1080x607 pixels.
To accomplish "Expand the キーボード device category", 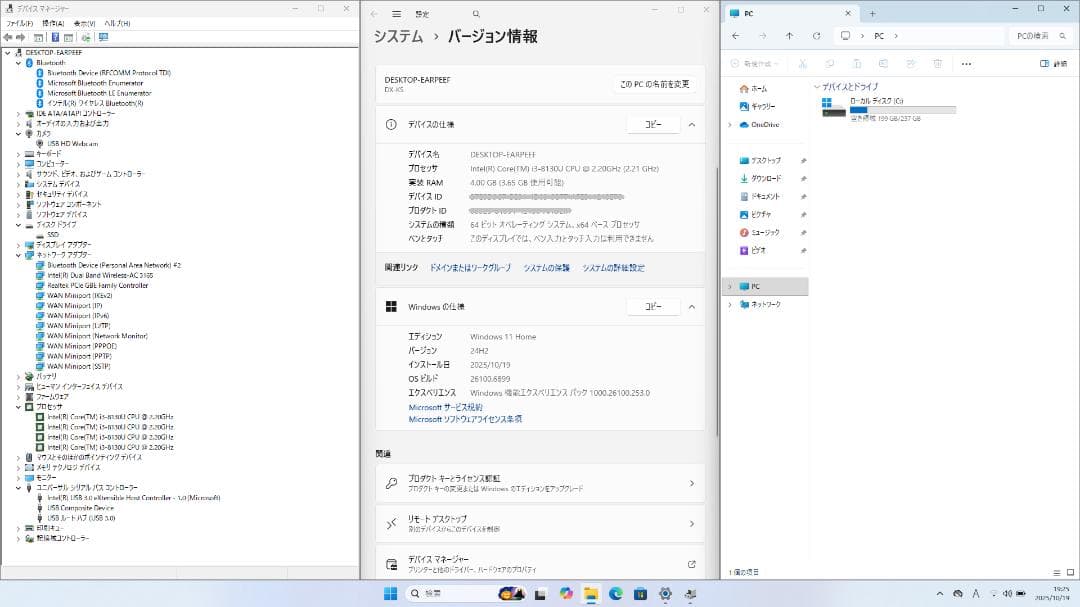I will (18, 153).
